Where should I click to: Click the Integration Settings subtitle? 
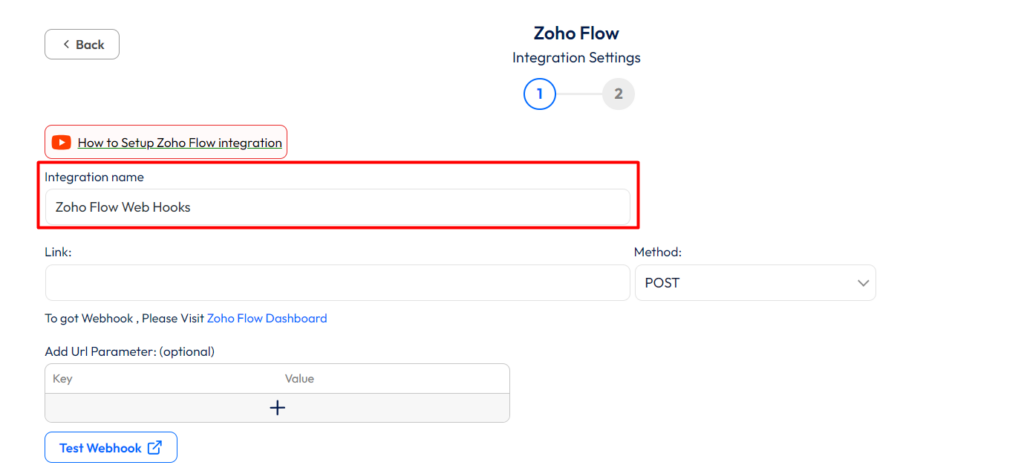pyautogui.click(x=576, y=58)
